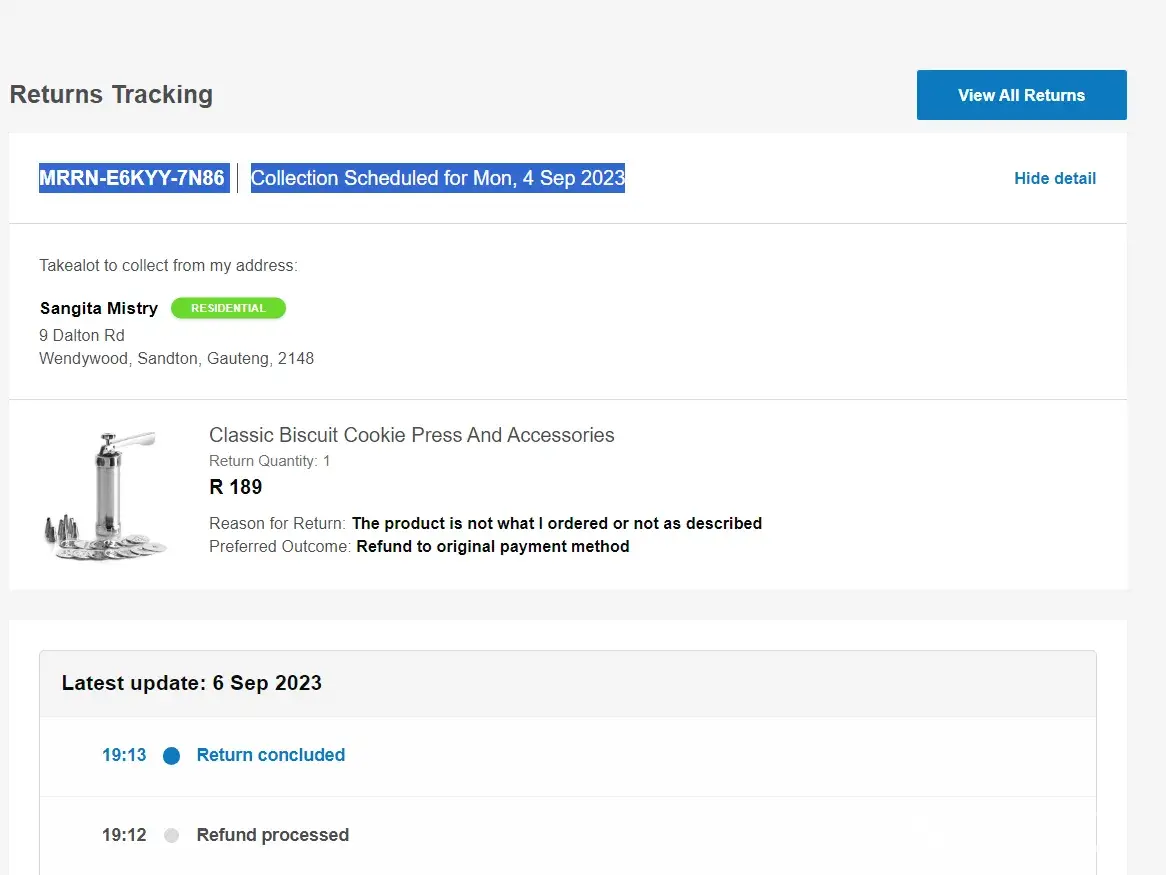Click the 9 Dalton Rd address line
The height and width of the screenshot is (875, 1166).
pyautogui.click(x=82, y=335)
